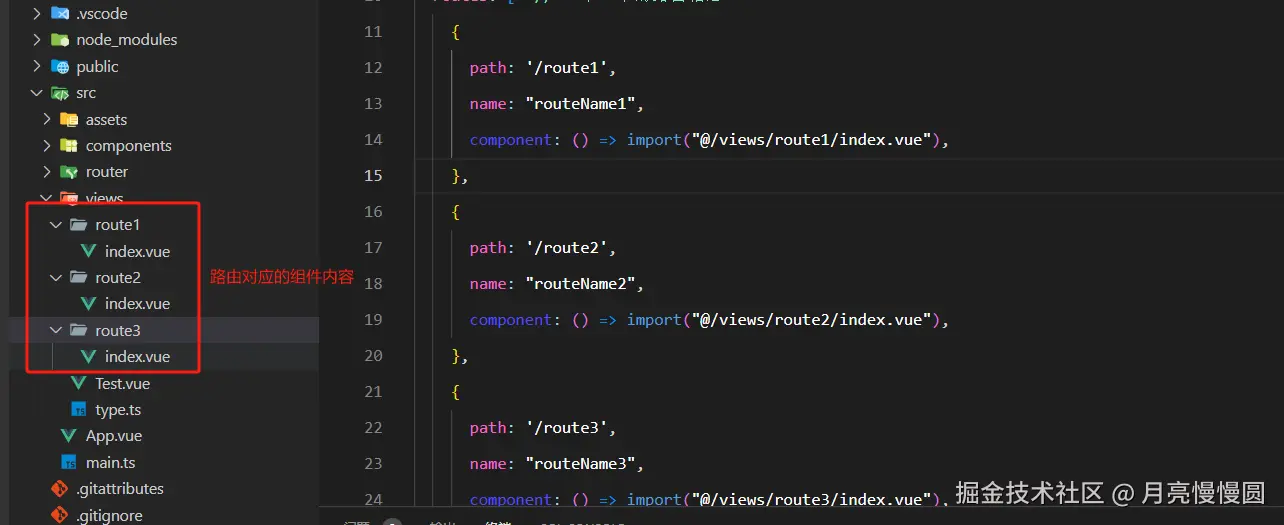Click Vue icon of route3's index.vue
Image resolution: width=1284 pixels, height=525 pixels.
click(88, 357)
